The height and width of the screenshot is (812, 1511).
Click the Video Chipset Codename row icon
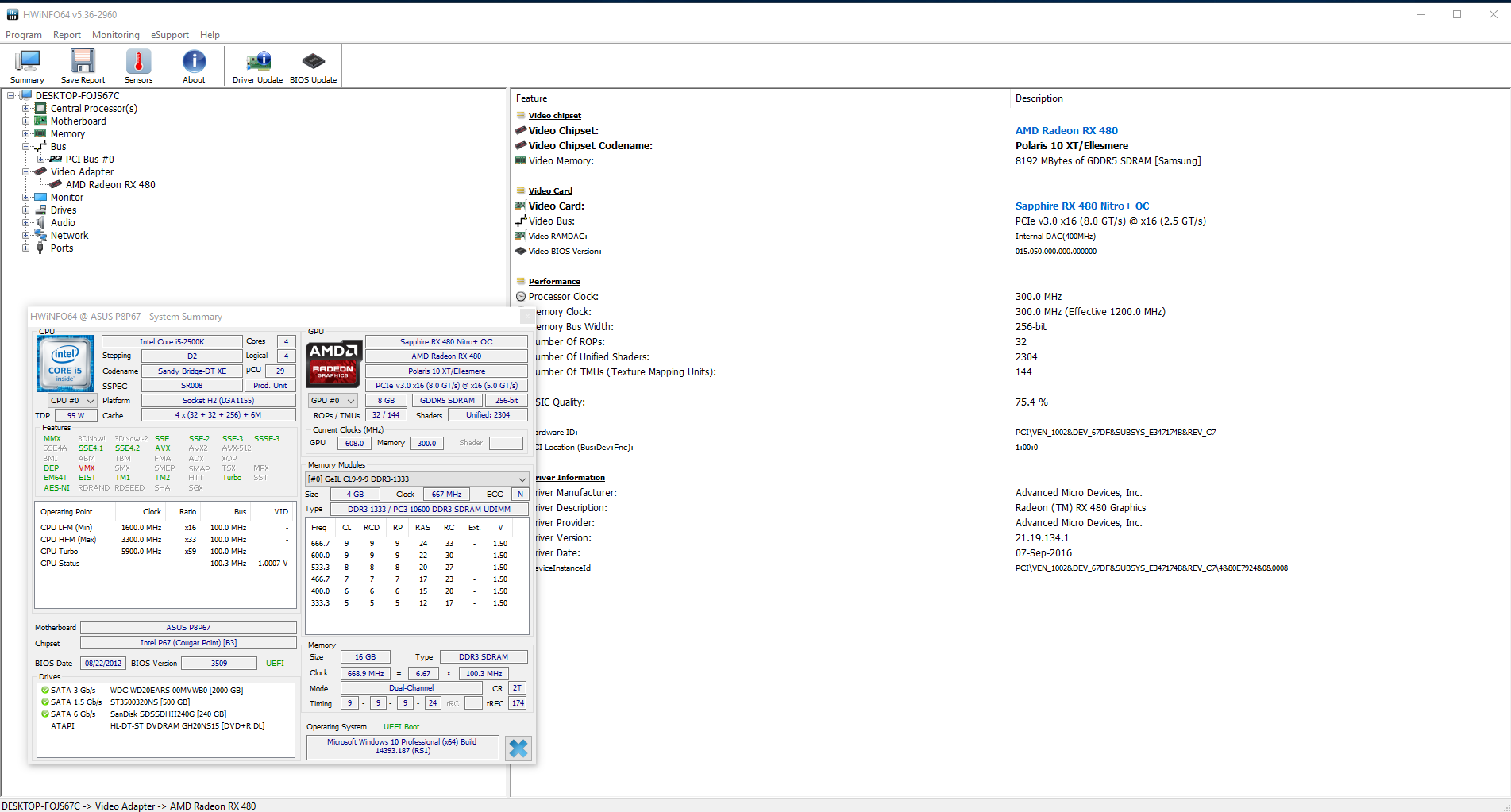coord(521,145)
